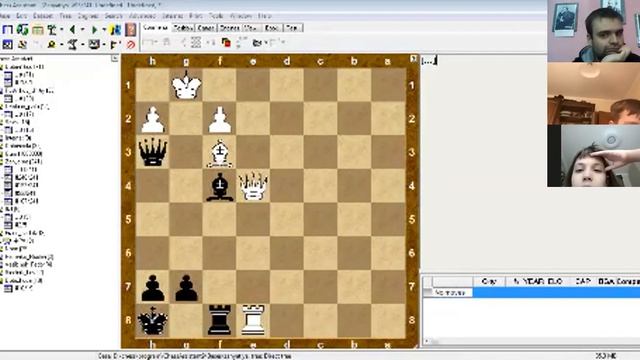Select the black pawn on h7
Viewport: 640px width, 360px height.
pos(153,288)
